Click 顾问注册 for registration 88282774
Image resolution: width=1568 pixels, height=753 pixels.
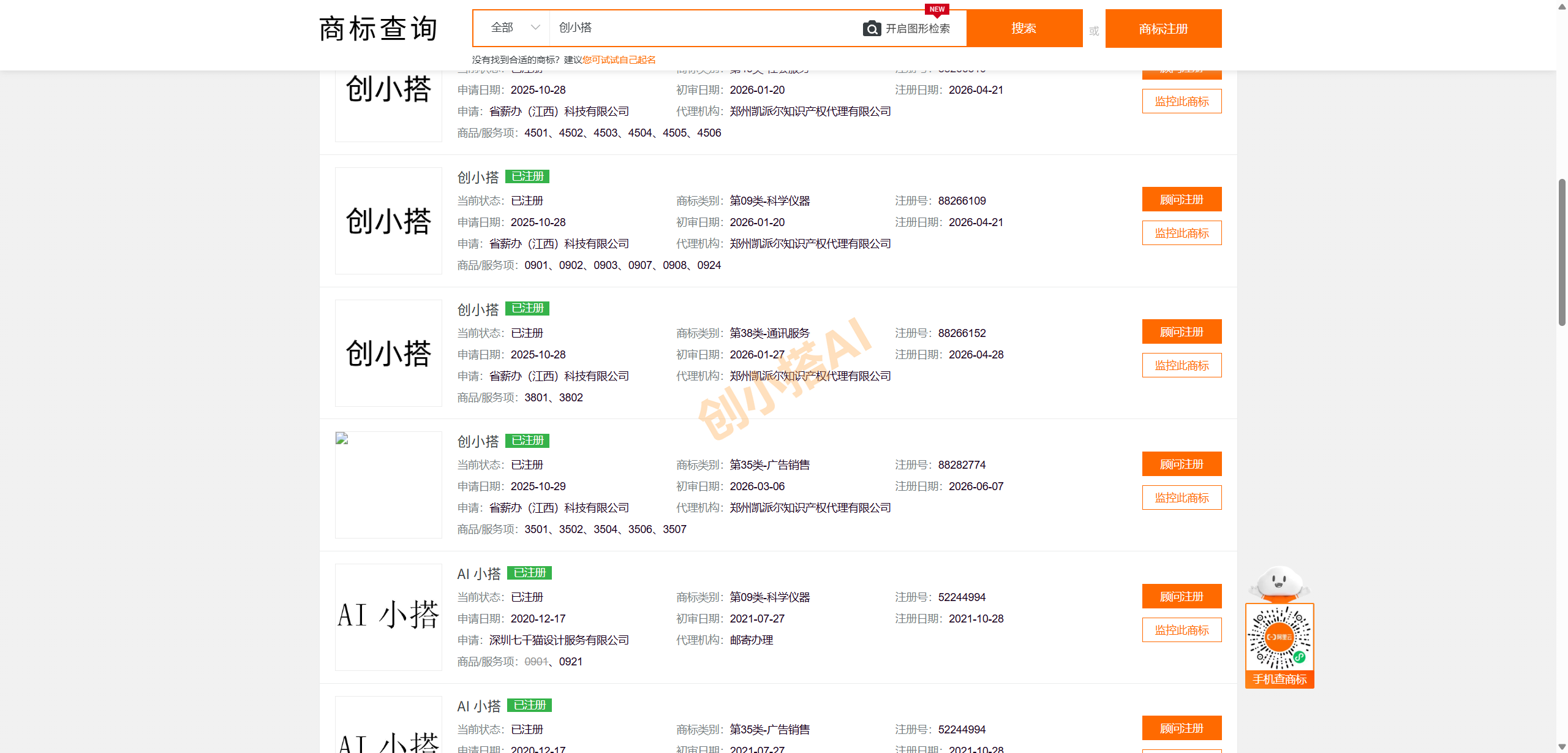click(x=1182, y=464)
